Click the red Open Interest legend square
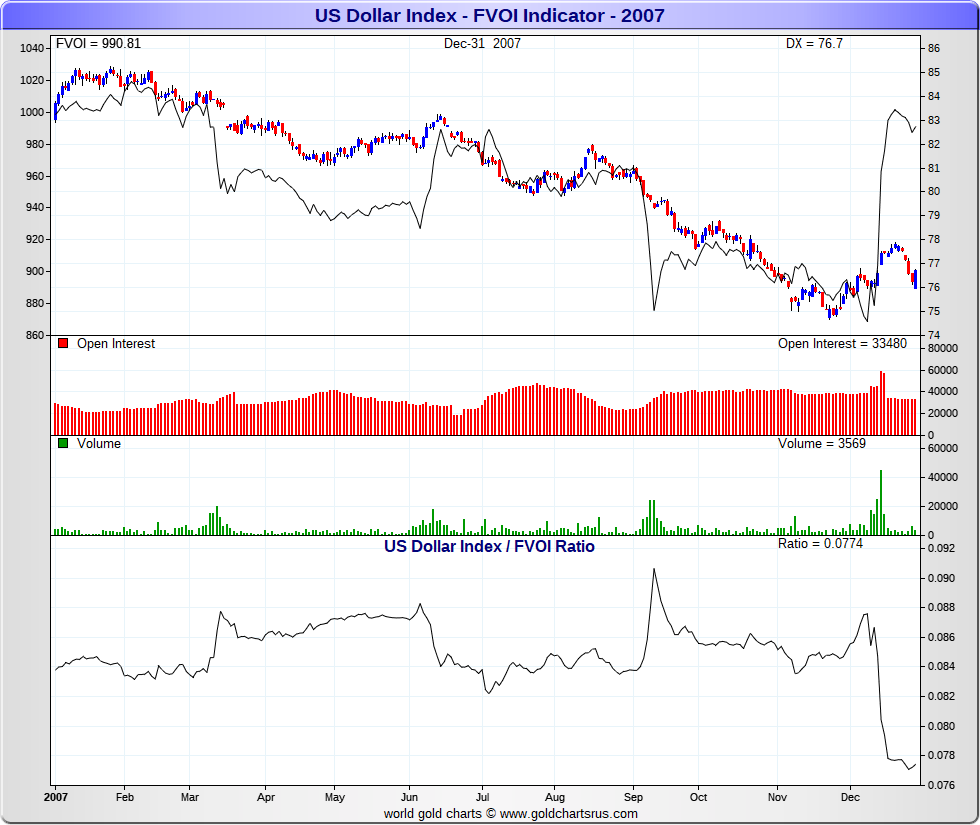The width and height of the screenshot is (980, 825). (62, 344)
